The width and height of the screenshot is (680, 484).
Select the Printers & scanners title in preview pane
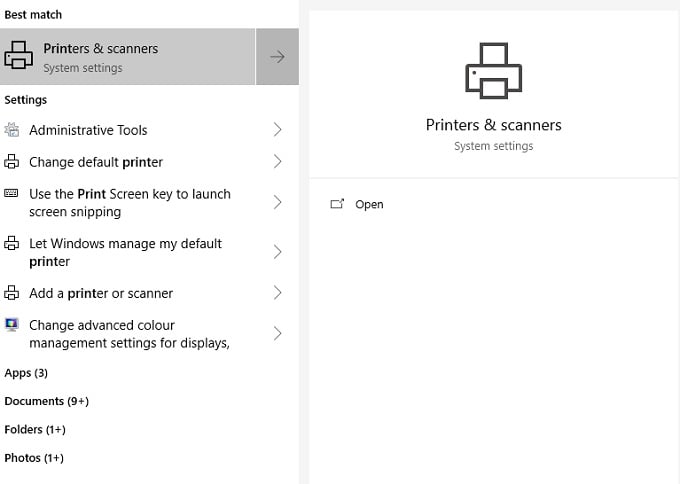coord(493,125)
